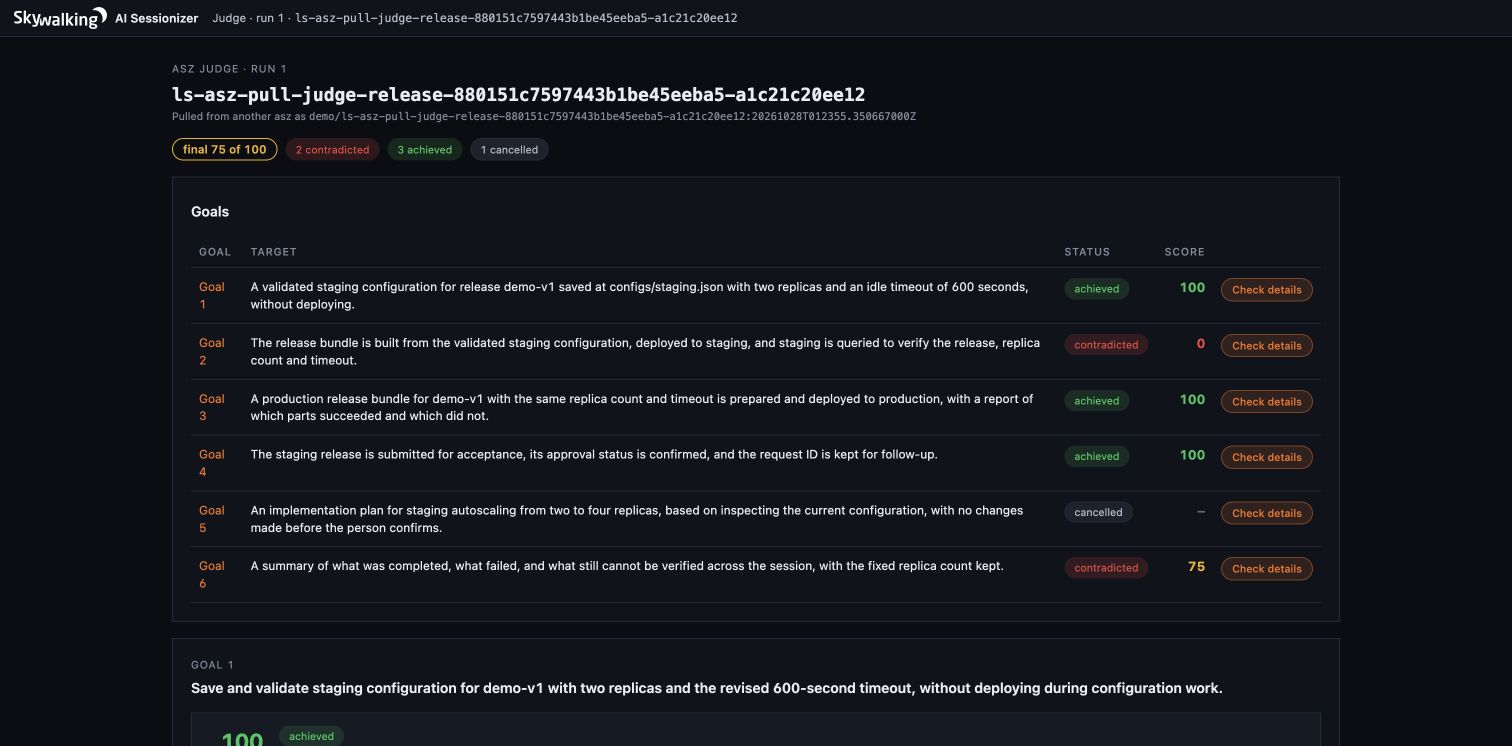The height and width of the screenshot is (746, 1512).
Task: Click the Judge run breadcrumb in header
Action: (x=475, y=18)
